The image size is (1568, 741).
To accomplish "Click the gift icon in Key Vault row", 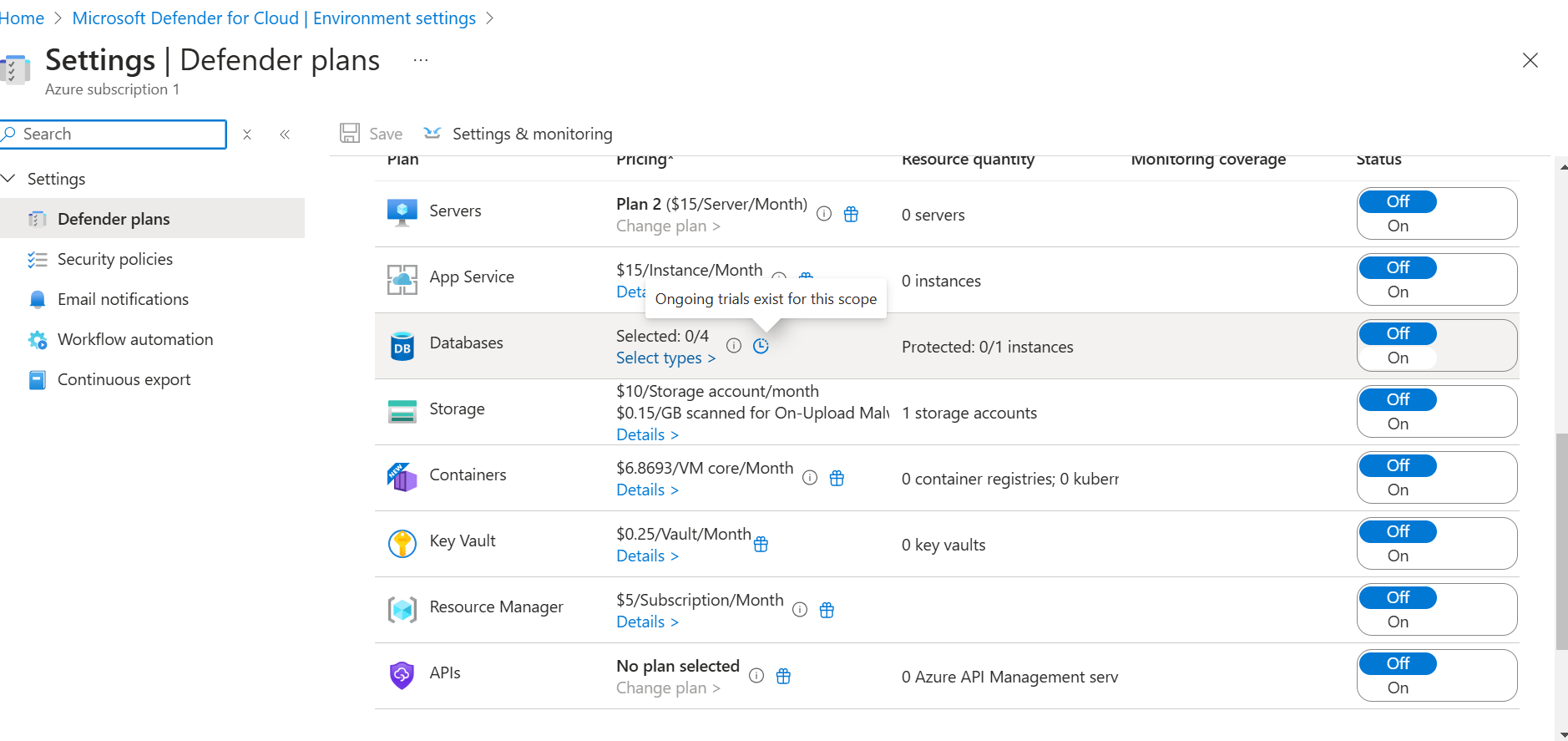I will click(x=761, y=544).
